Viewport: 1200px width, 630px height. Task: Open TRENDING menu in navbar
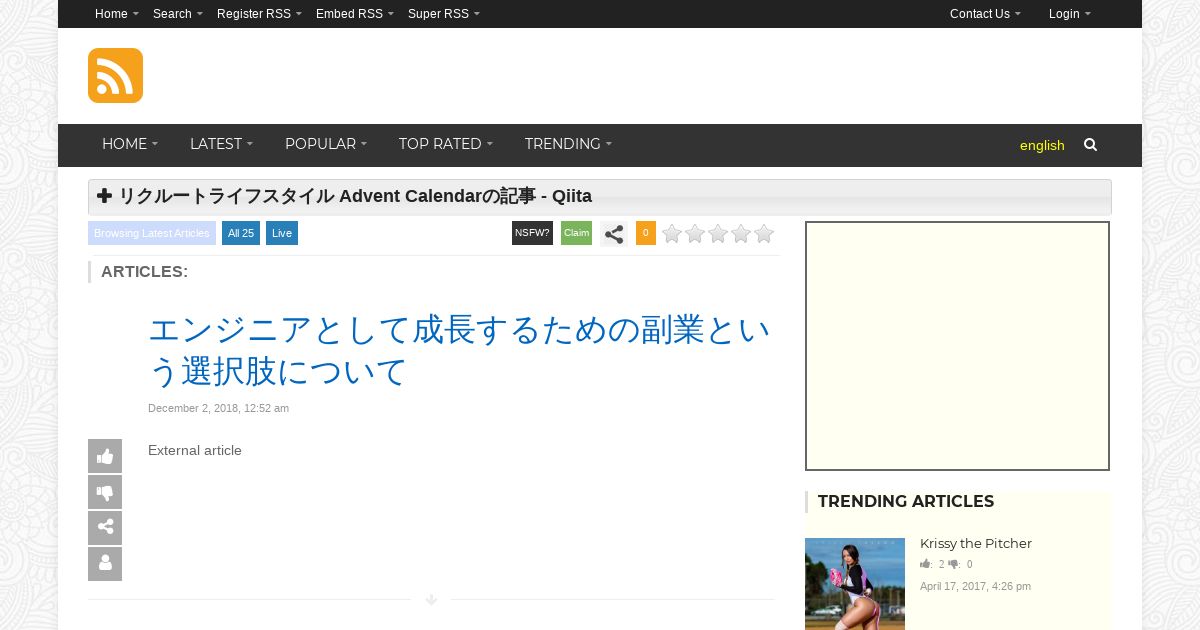pyautogui.click(x=568, y=144)
